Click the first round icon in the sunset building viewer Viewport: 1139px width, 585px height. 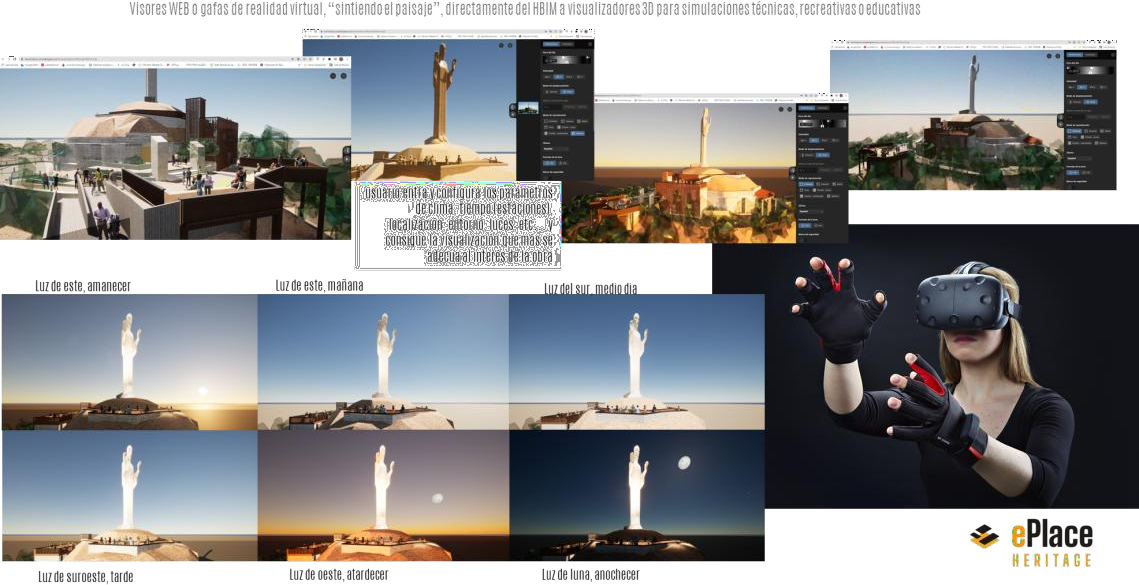(782, 107)
